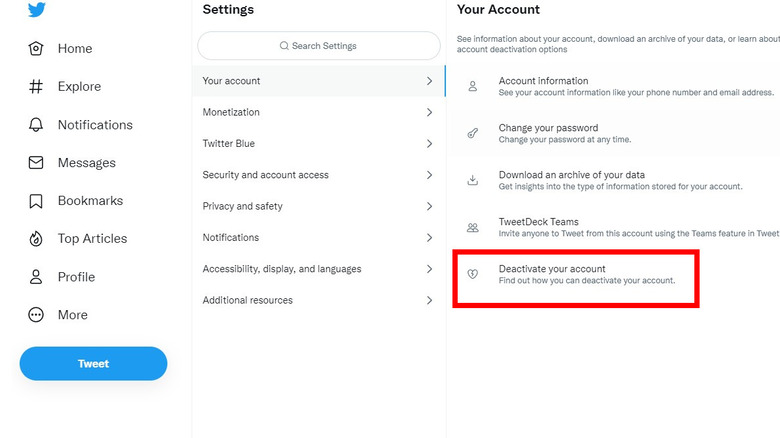Open Home via its house icon
This screenshot has height=438, width=780.
coord(37,49)
